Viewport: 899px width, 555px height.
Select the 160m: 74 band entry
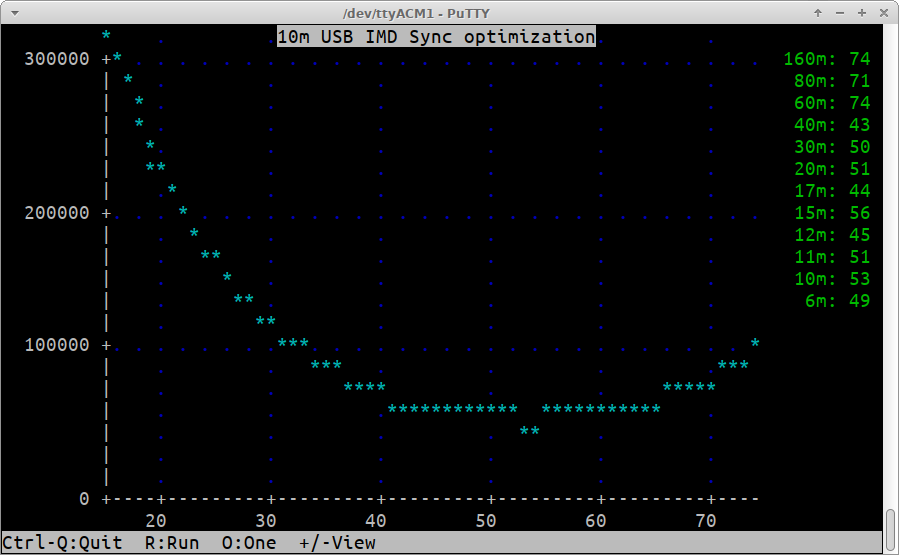pyautogui.click(x=826, y=59)
